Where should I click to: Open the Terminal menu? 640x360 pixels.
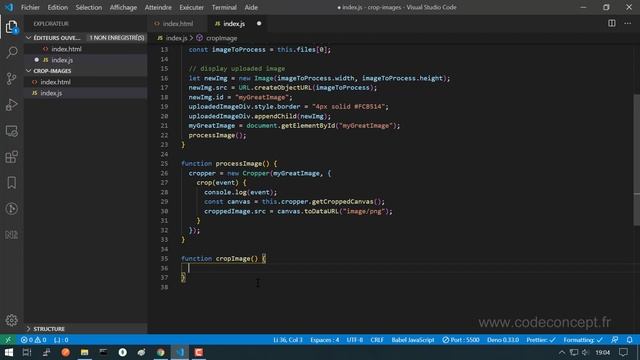point(224,7)
